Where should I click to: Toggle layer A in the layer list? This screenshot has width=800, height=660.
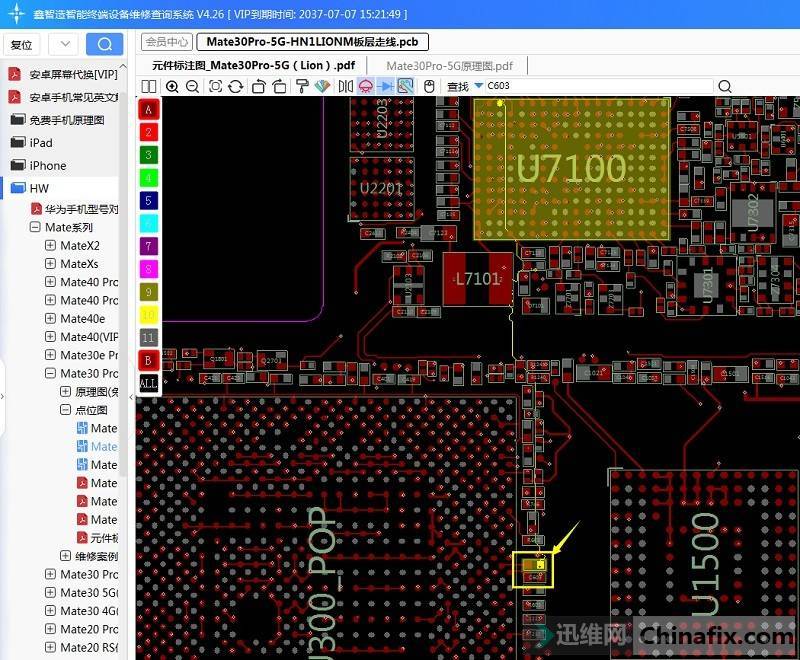pos(148,109)
